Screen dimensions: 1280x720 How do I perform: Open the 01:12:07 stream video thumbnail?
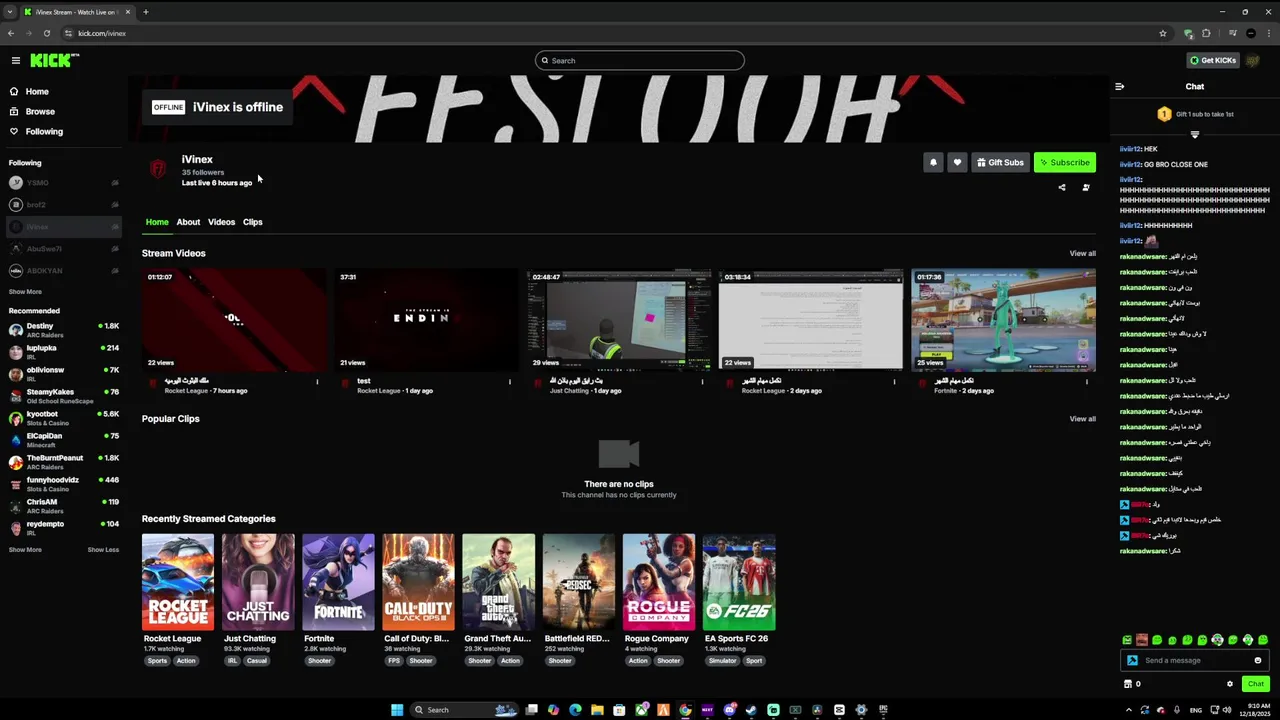point(234,319)
